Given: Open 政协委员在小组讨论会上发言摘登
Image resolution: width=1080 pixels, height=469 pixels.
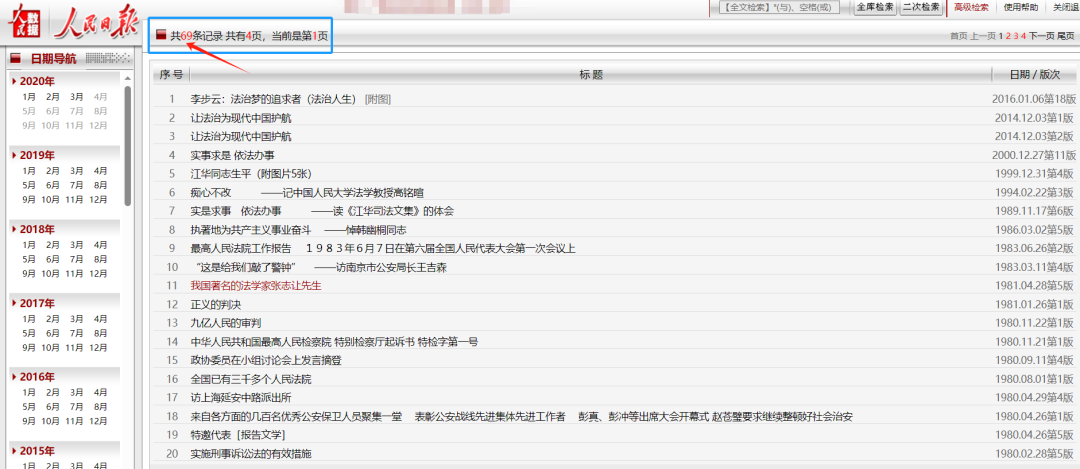Looking at the screenshot, I should (x=266, y=360).
